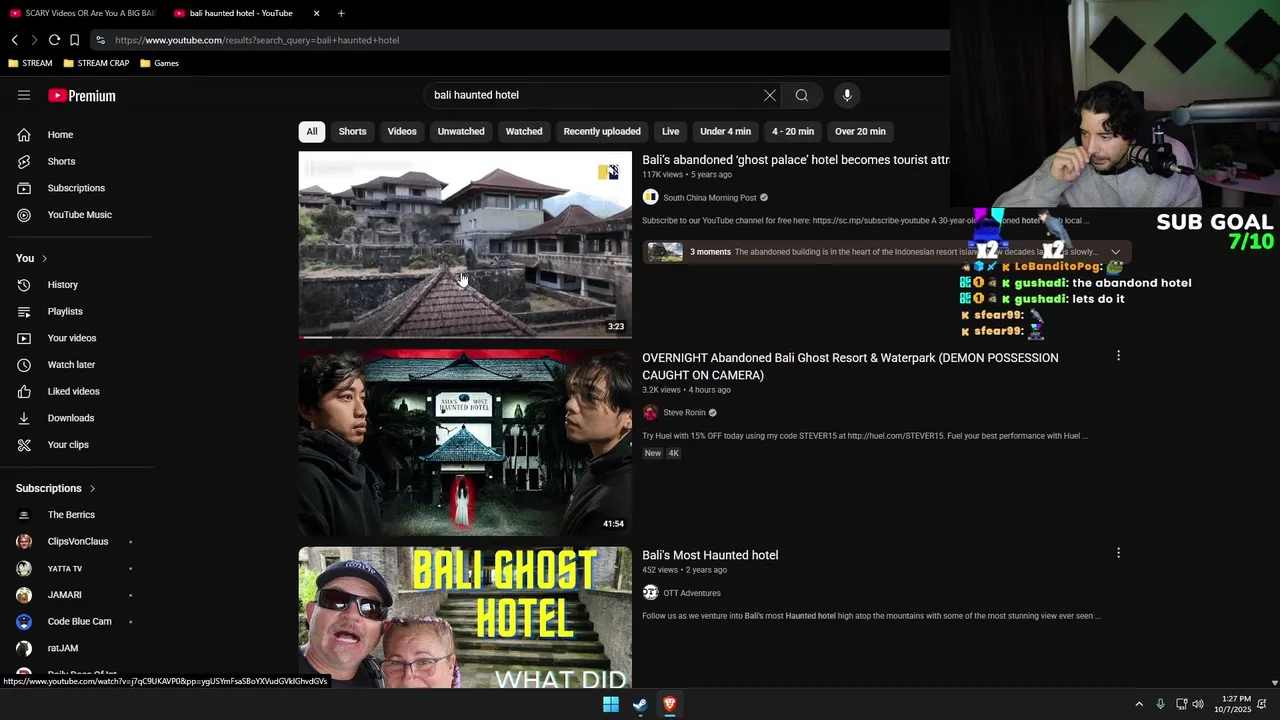
Task: Open Windows Start menu
Action: point(610,704)
